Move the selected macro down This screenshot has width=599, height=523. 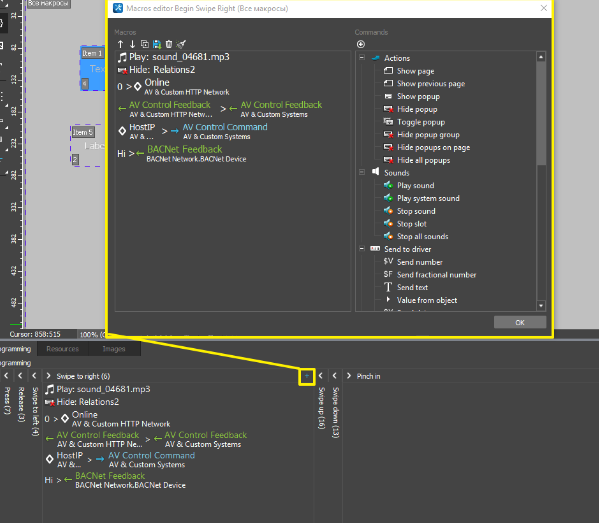coord(132,44)
